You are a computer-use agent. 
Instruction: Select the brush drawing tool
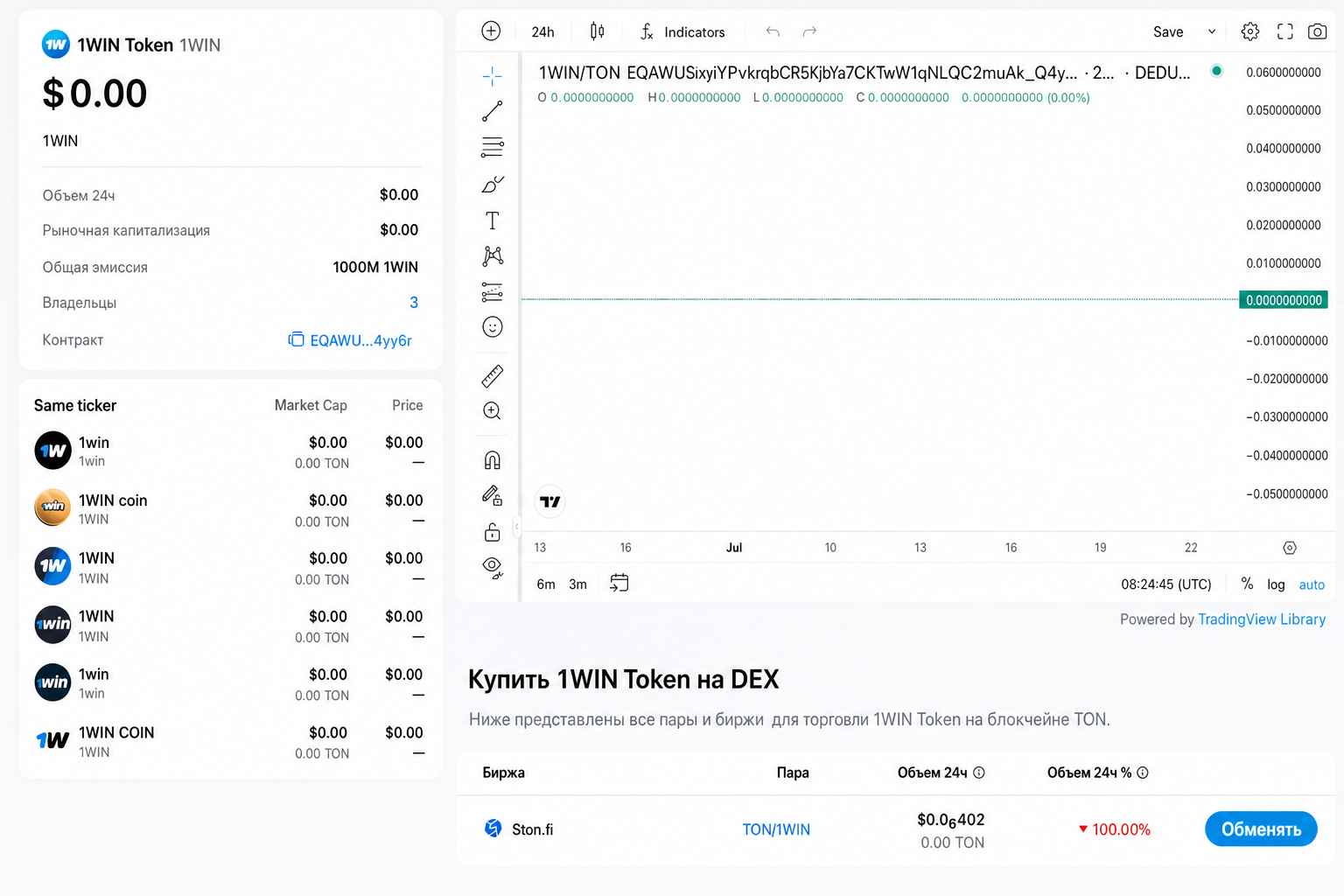(x=493, y=184)
